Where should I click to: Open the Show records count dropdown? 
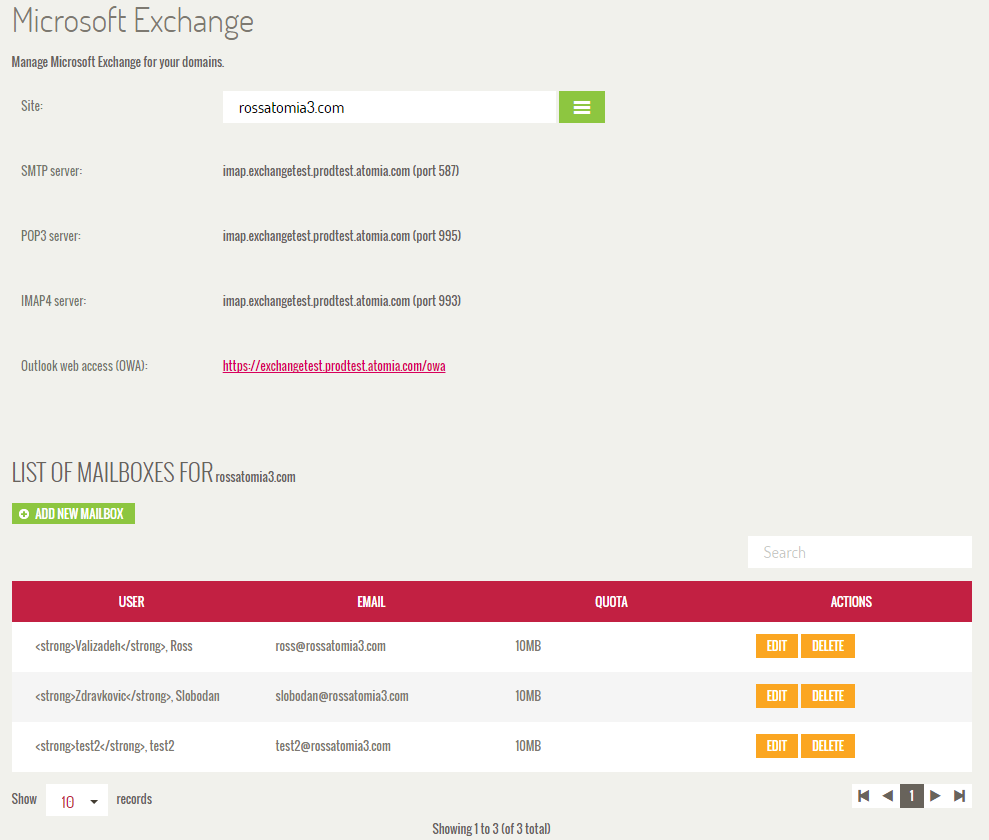coord(77,800)
